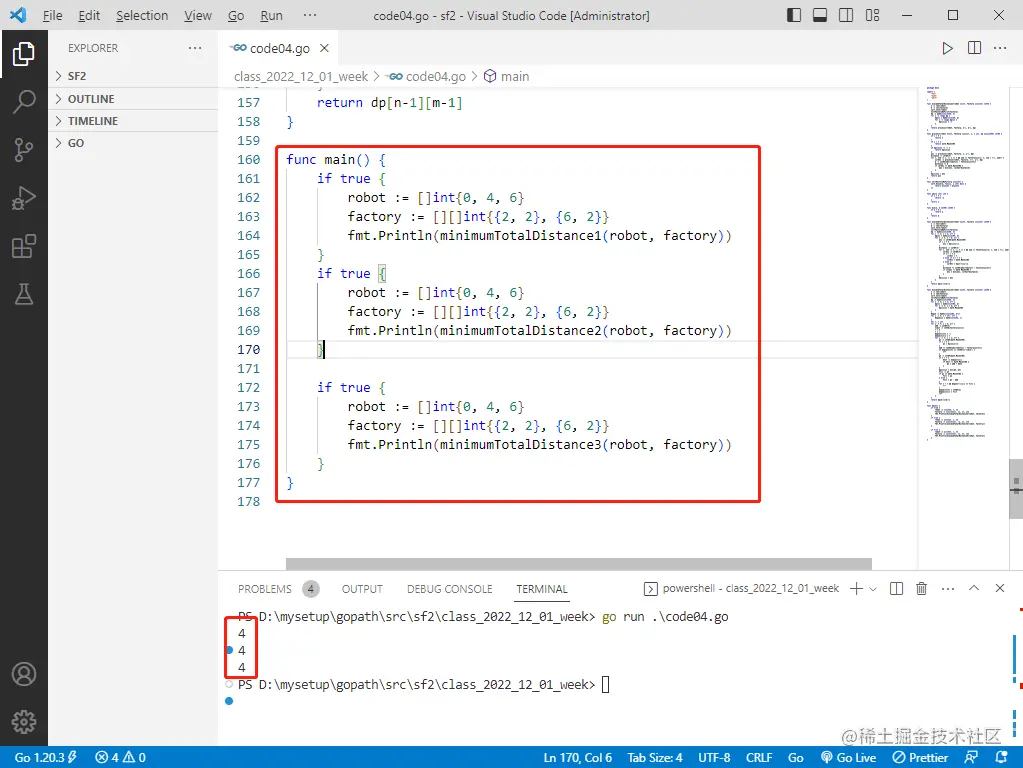Open Explorer Views and More Actions ellipsis
Image resolution: width=1023 pixels, height=768 pixels.
pyautogui.click(x=195, y=48)
